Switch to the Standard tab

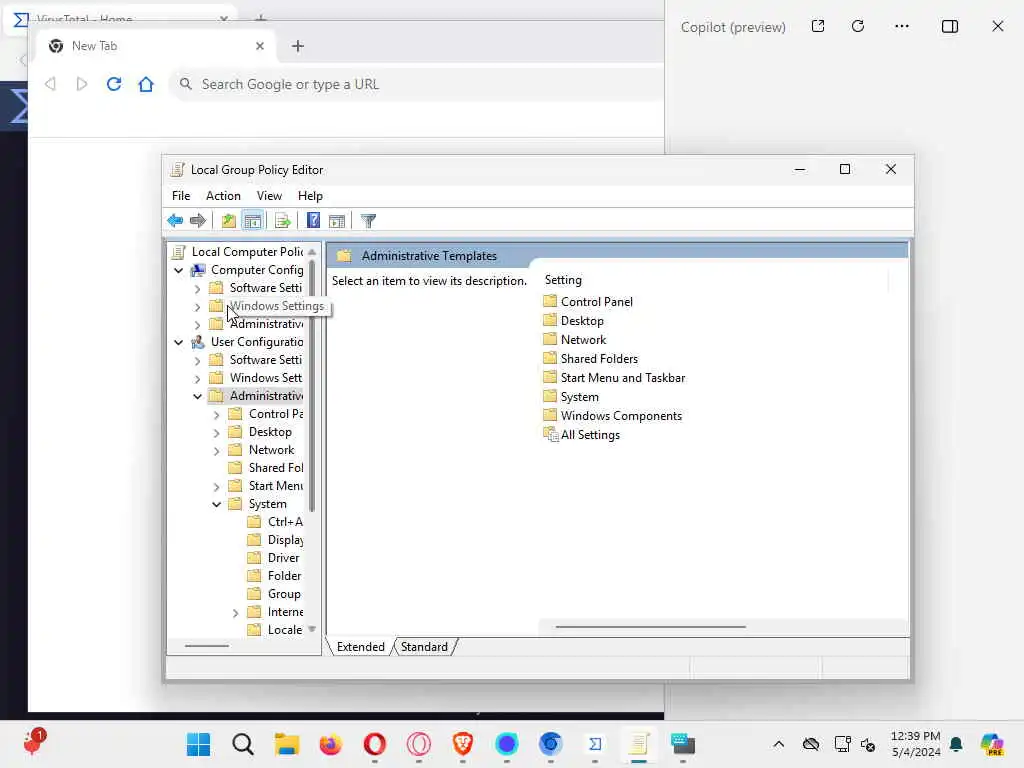(x=424, y=647)
